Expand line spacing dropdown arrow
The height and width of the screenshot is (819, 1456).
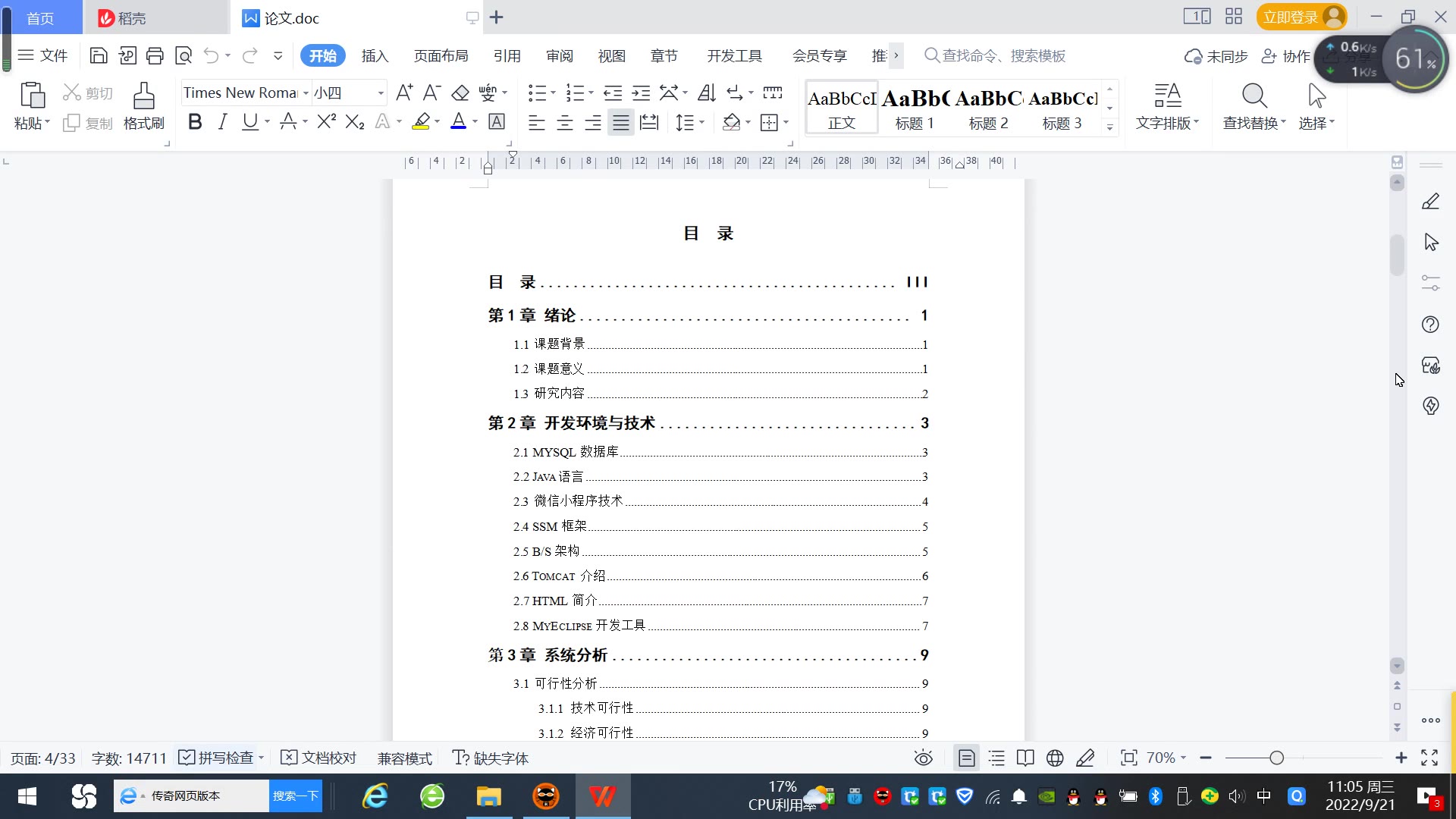(x=702, y=122)
